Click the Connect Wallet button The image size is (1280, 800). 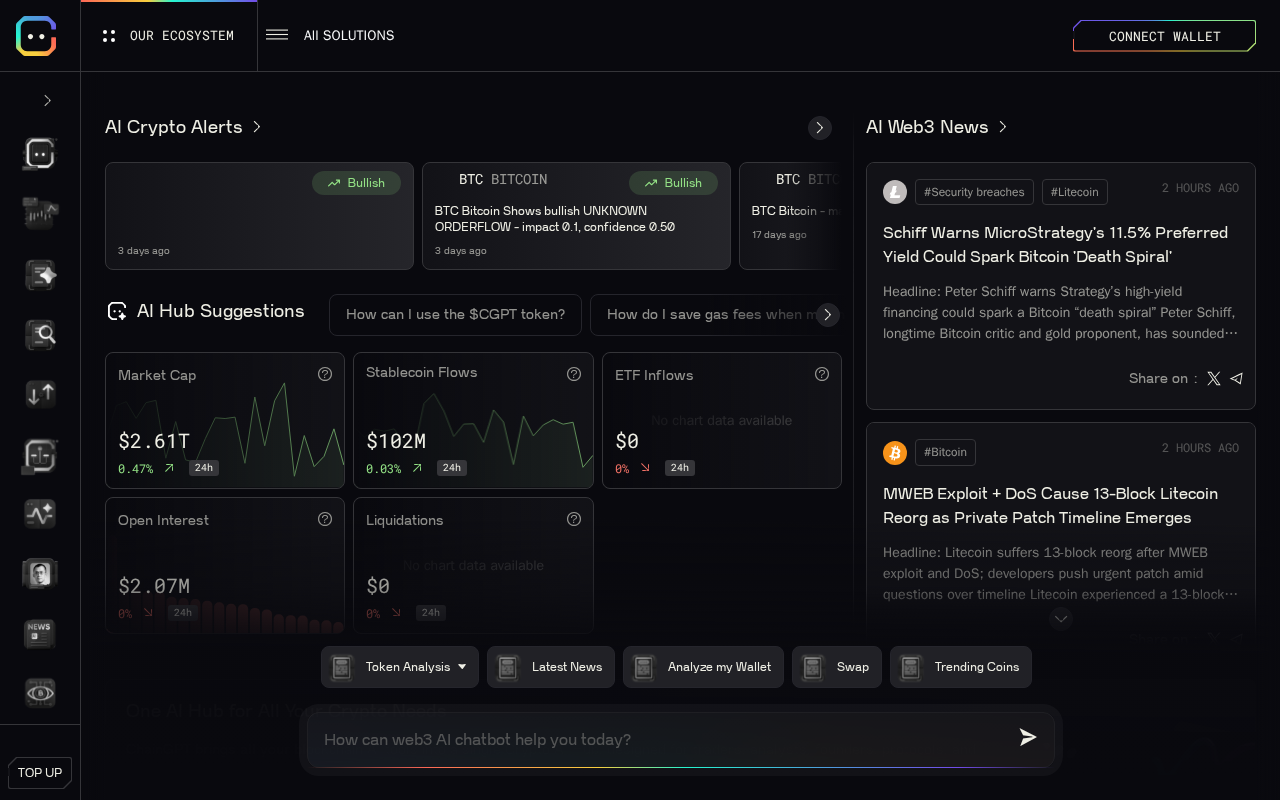(1164, 36)
